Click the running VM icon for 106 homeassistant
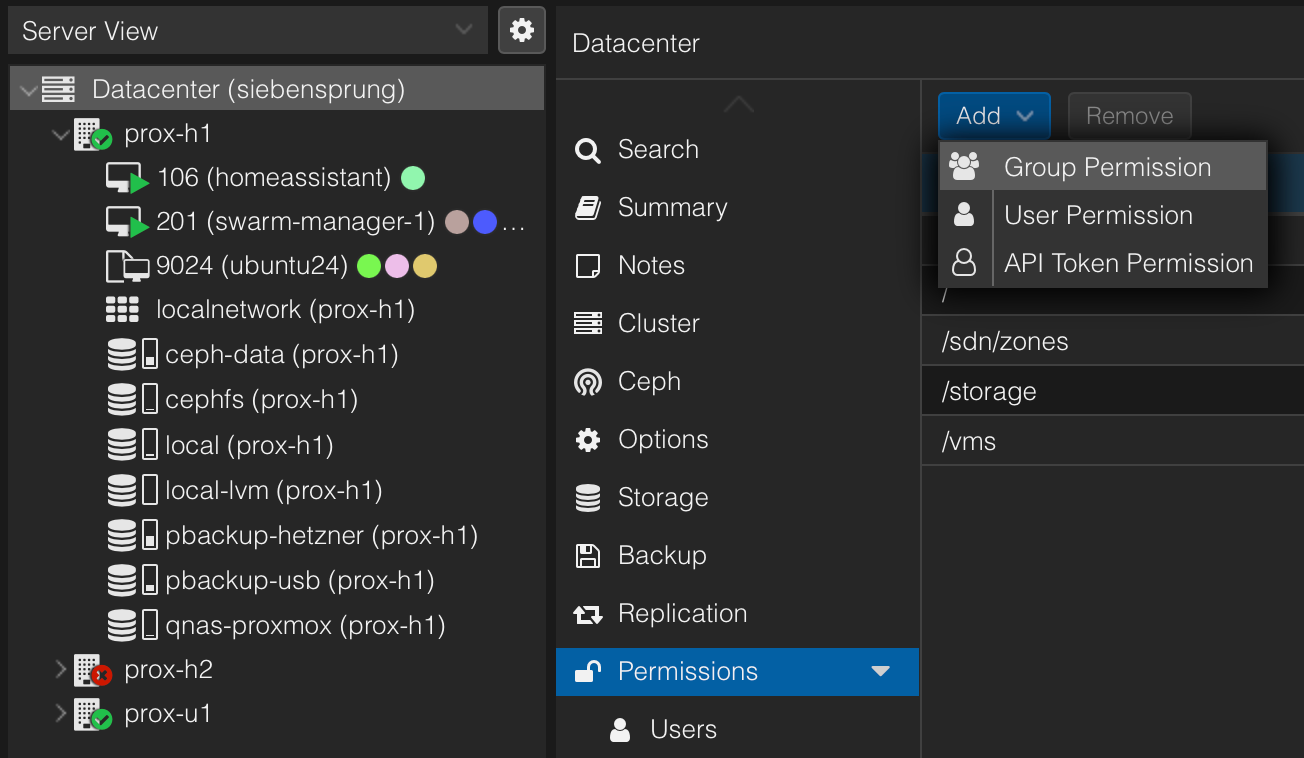Image resolution: width=1304 pixels, height=758 pixels. coord(127,179)
